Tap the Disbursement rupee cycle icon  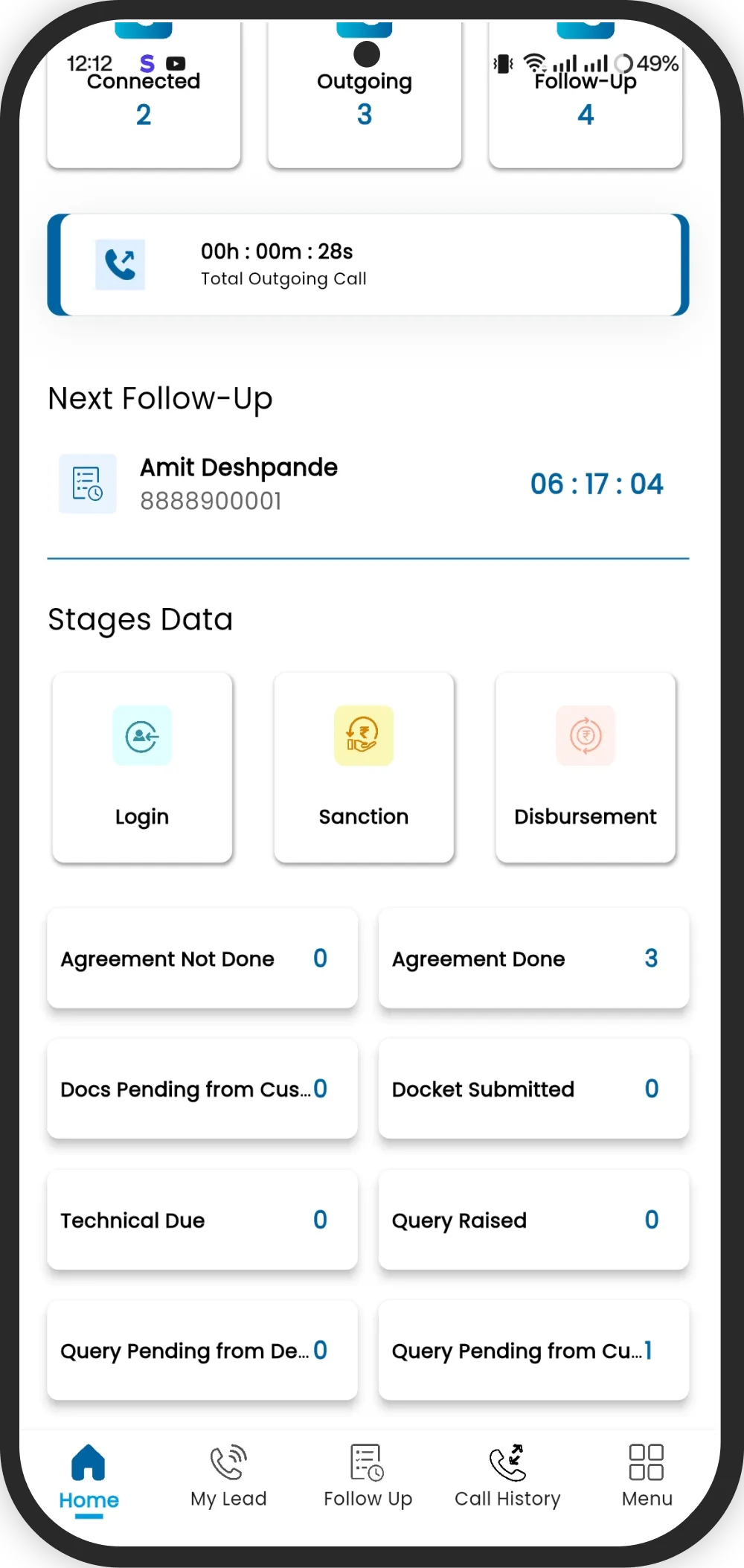(x=586, y=735)
